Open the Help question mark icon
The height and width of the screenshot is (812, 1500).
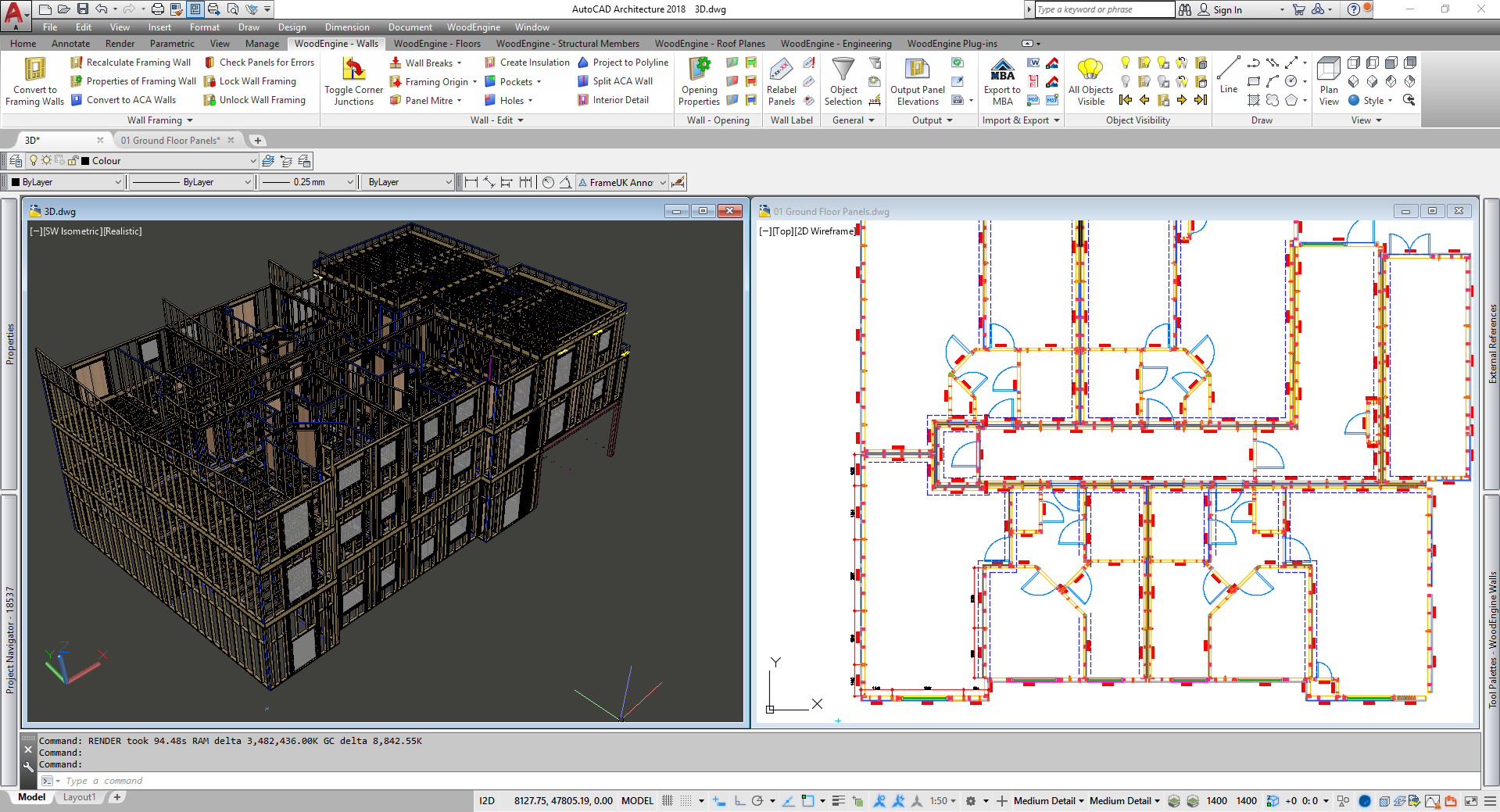1354,9
